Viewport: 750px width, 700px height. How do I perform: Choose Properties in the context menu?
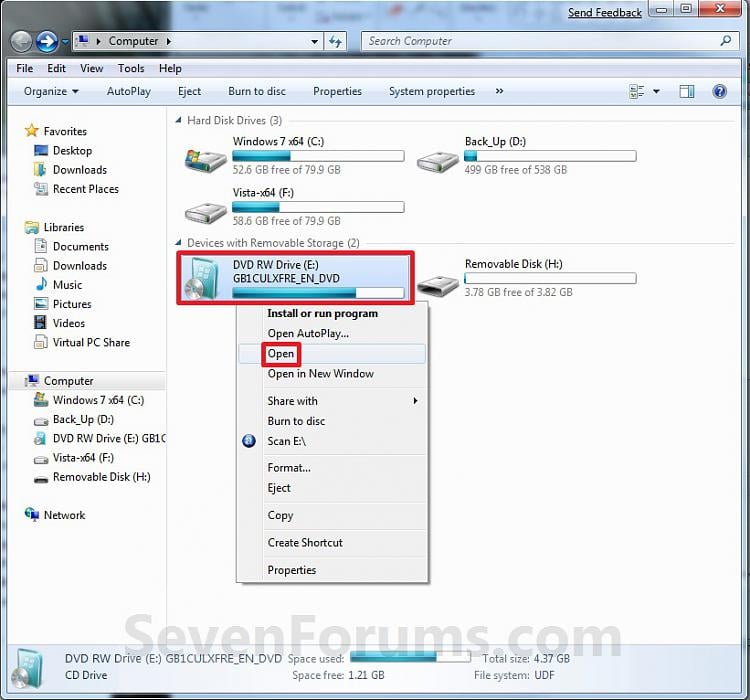(331, 570)
